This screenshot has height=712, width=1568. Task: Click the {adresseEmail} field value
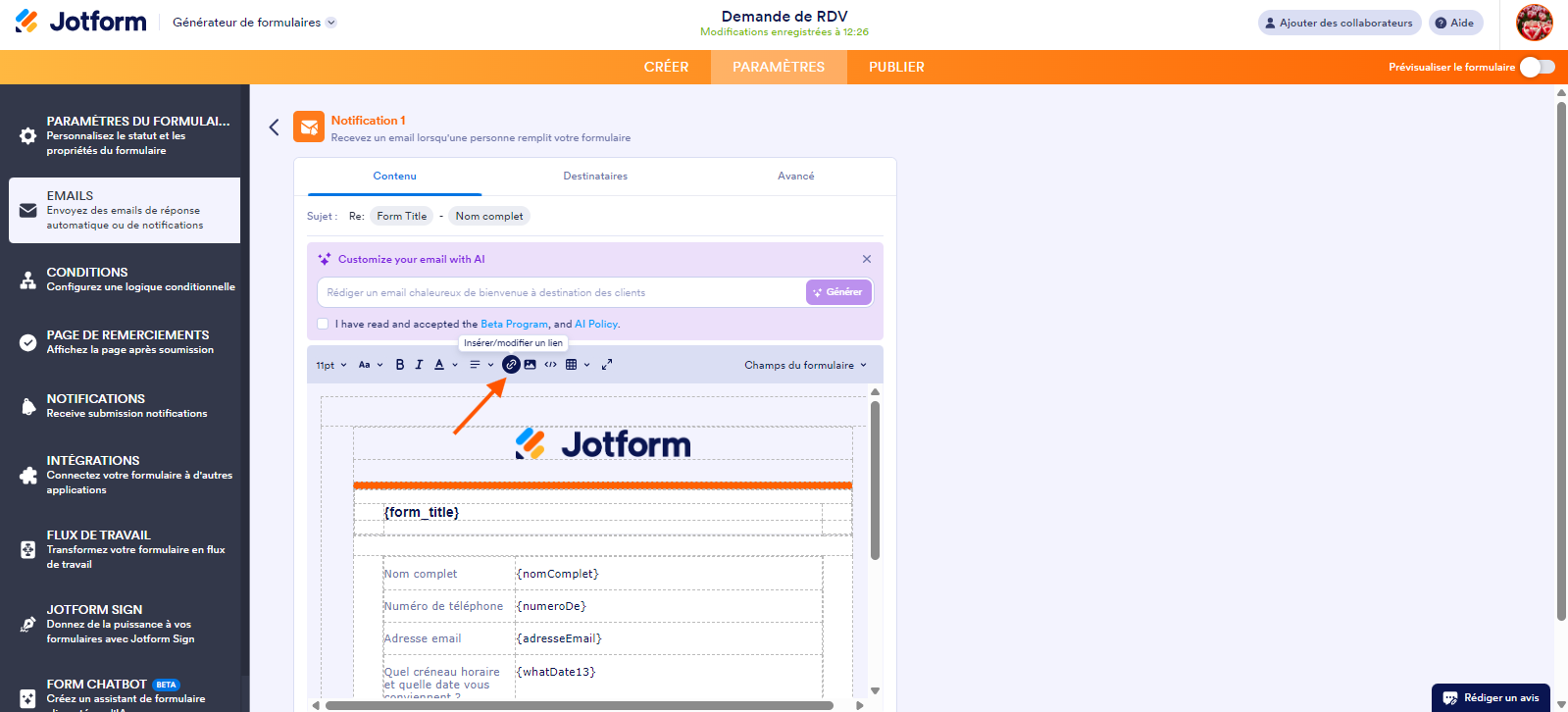pos(559,638)
